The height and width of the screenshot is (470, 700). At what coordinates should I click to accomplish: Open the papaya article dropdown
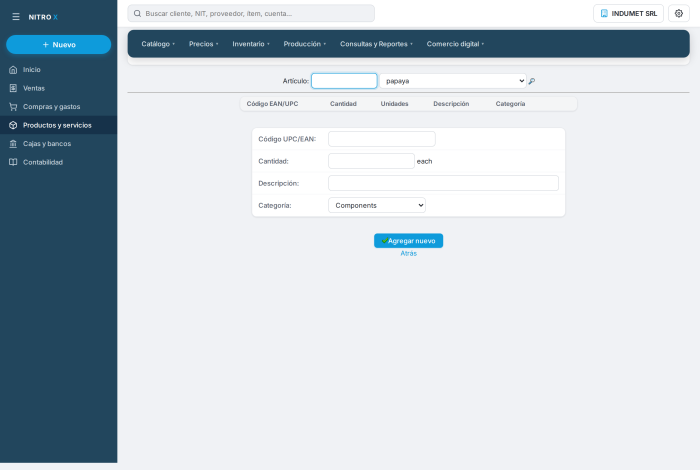click(x=453, y=81)
